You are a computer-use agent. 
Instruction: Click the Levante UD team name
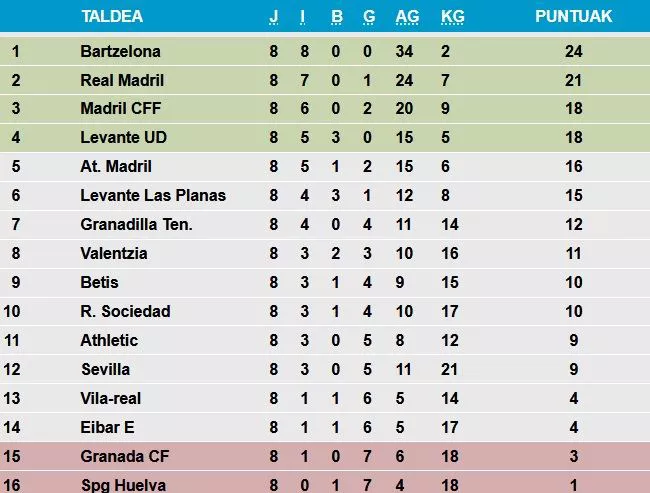click(119, 138)
